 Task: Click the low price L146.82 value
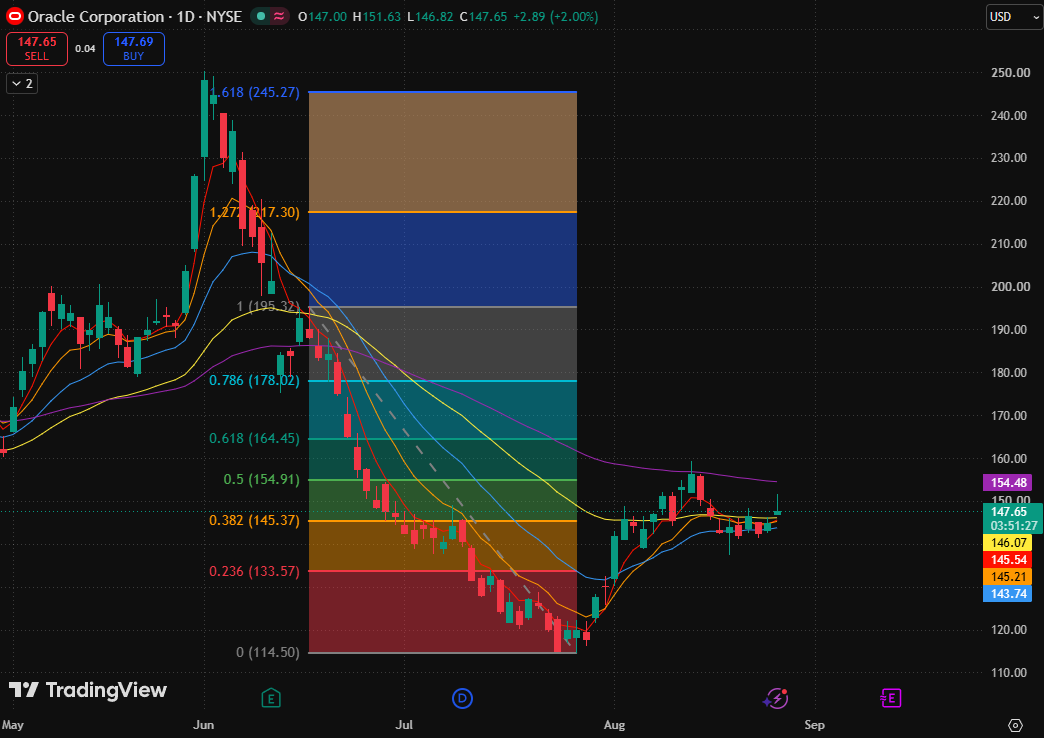431,17
